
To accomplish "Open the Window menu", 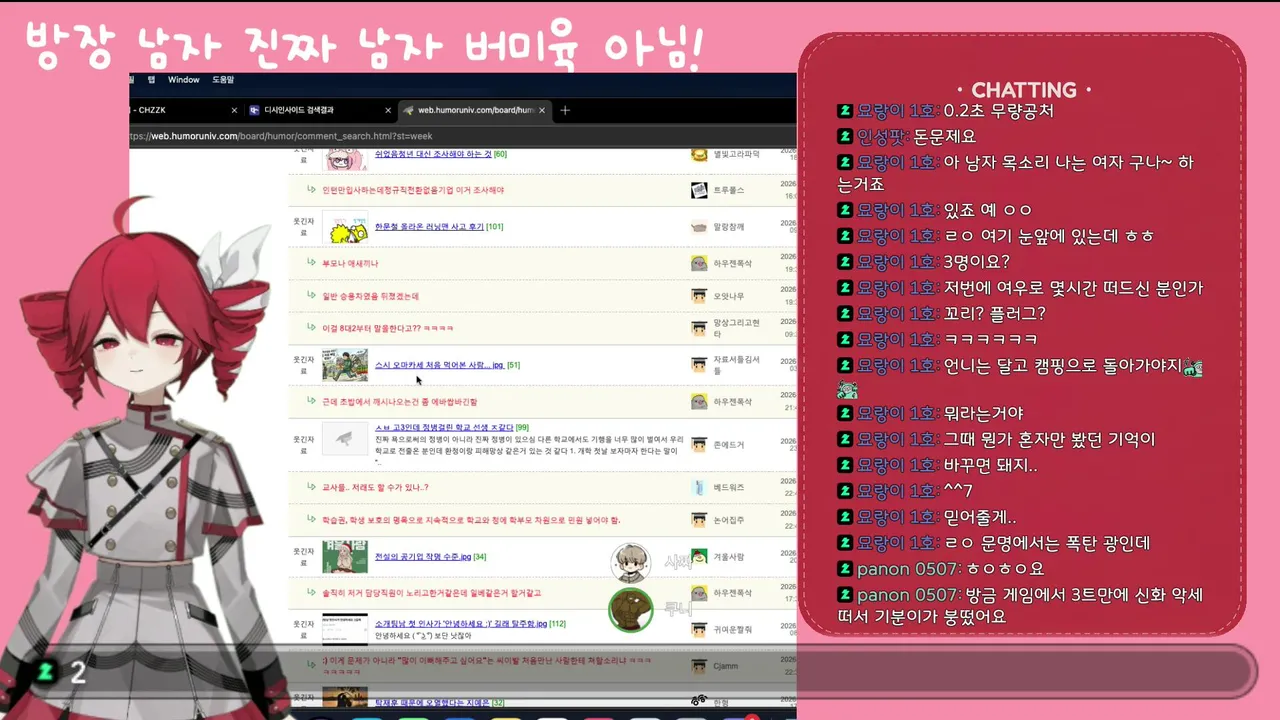I will pyautogui.click(x=183, y=80).
